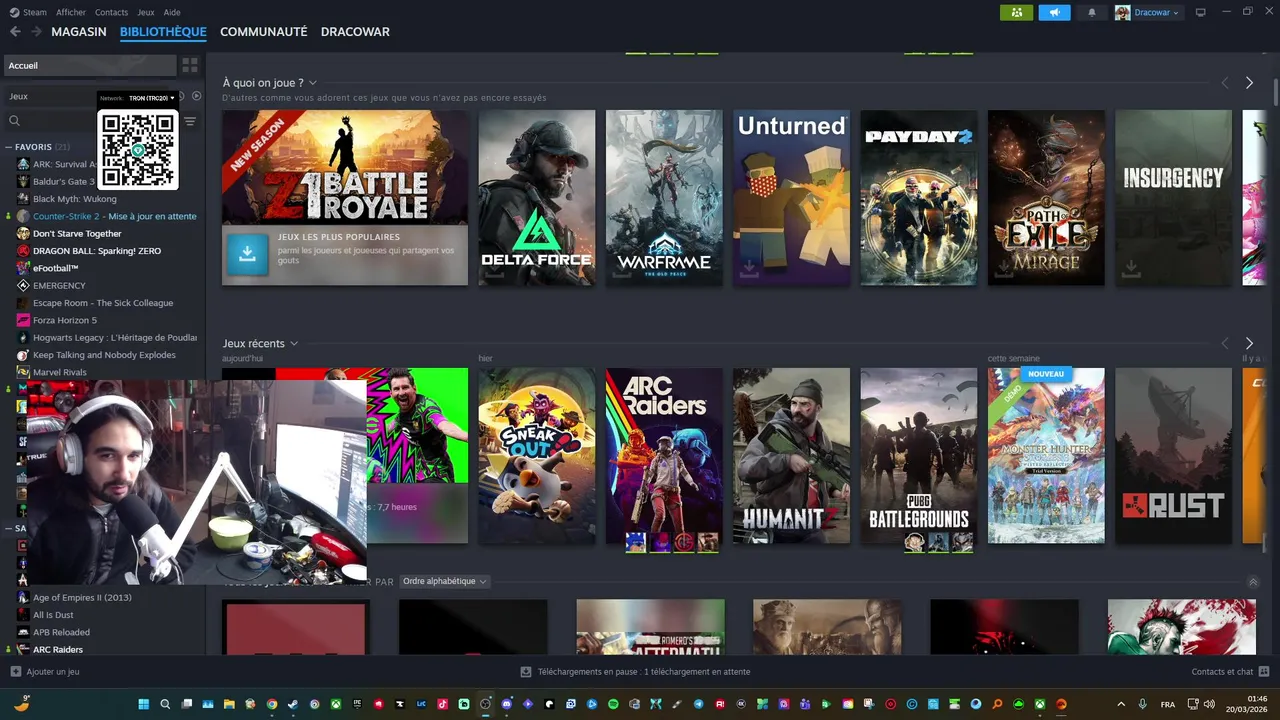Click the microphone icon in system tray
1280x720 pixels.
coord(1143,704)
